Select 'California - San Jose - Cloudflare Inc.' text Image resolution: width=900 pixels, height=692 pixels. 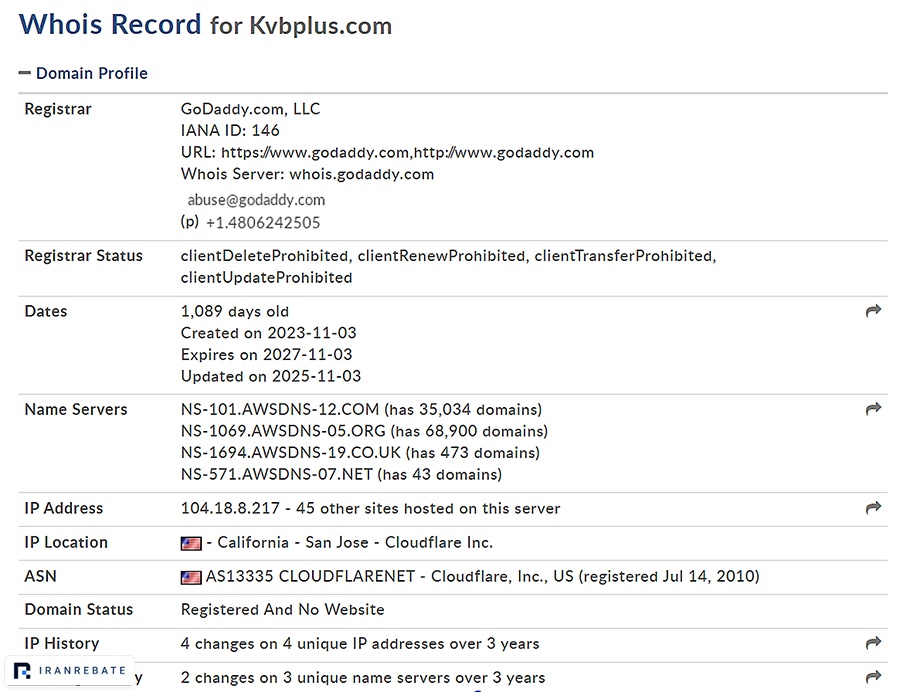[355, 543]
